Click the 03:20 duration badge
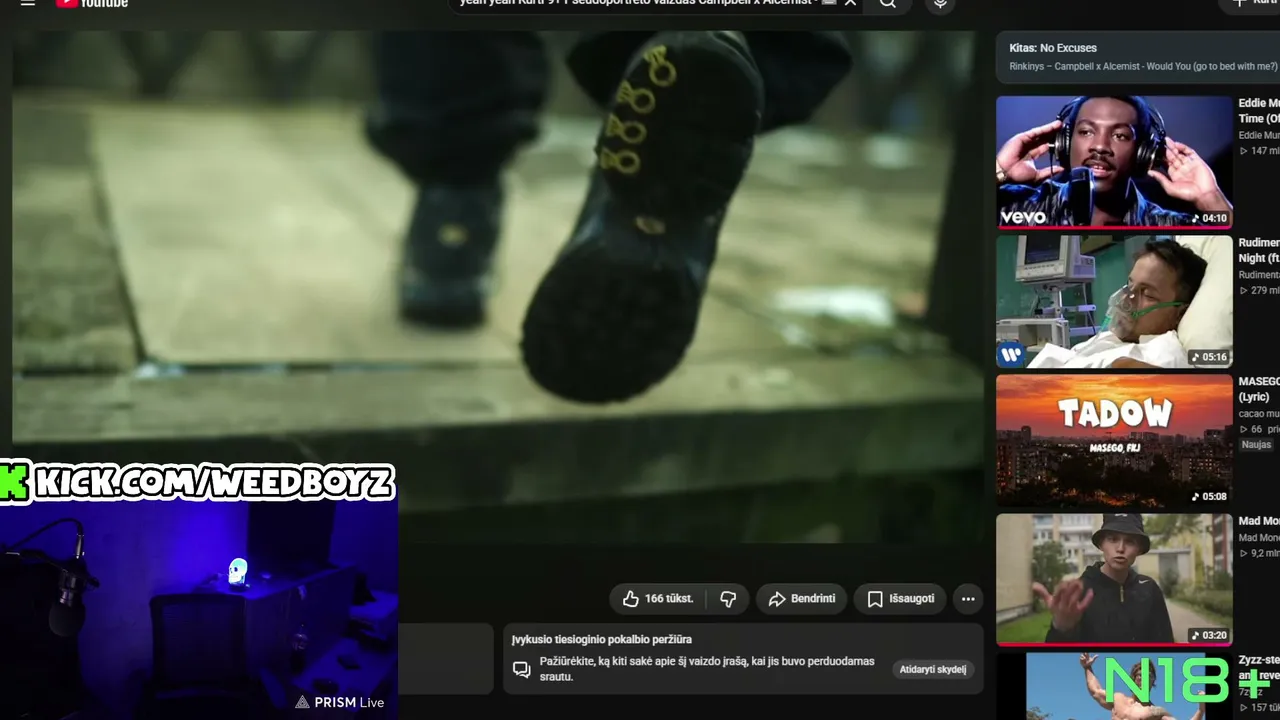Viewport: 1280px width, 720px height. pyautogui.click(x=1209, y=635)
